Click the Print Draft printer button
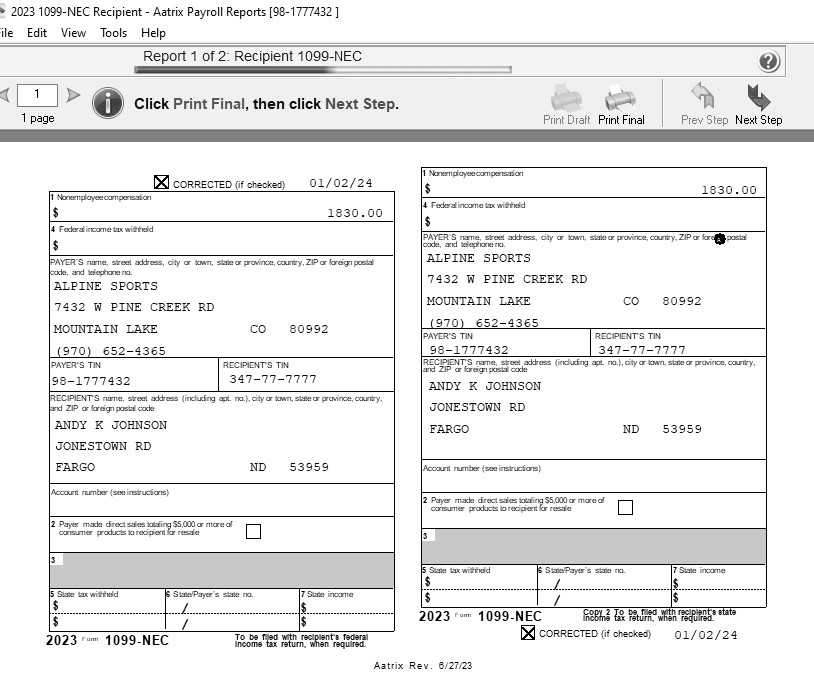The width and height of the screenshot is (814, 676). coord(566,105)
